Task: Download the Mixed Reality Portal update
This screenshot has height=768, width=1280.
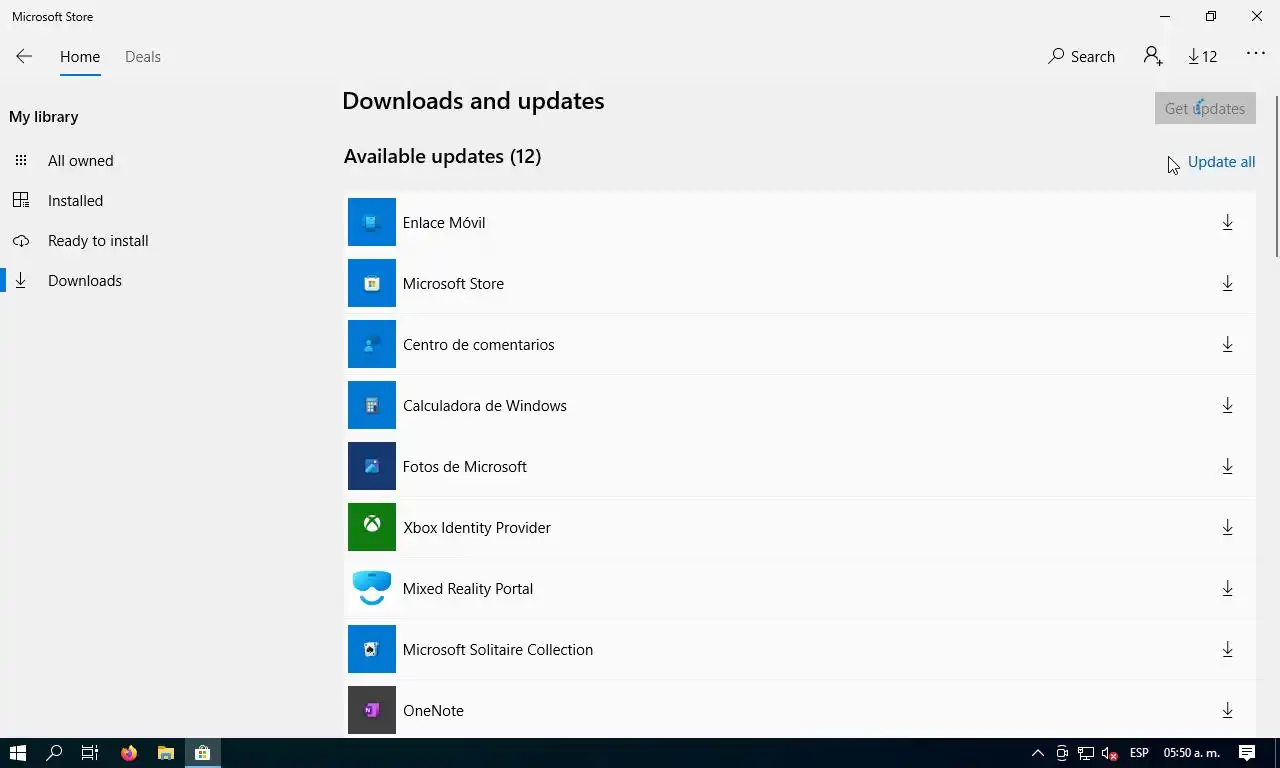Action: click(x=1227, y=588)
